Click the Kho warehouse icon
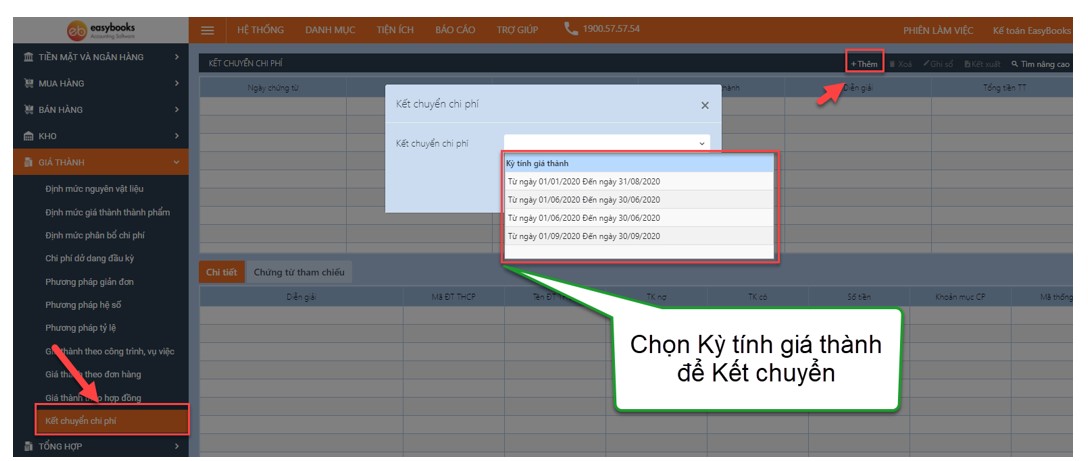1088x461 pixels. [29, 136]
